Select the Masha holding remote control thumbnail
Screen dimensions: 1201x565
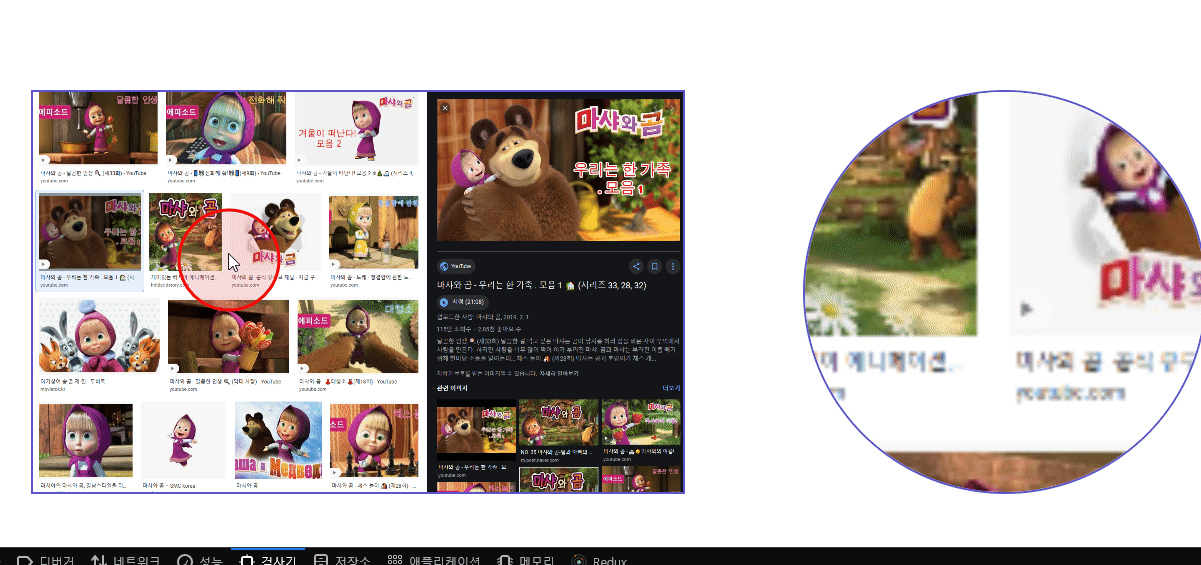click(225, 128)
